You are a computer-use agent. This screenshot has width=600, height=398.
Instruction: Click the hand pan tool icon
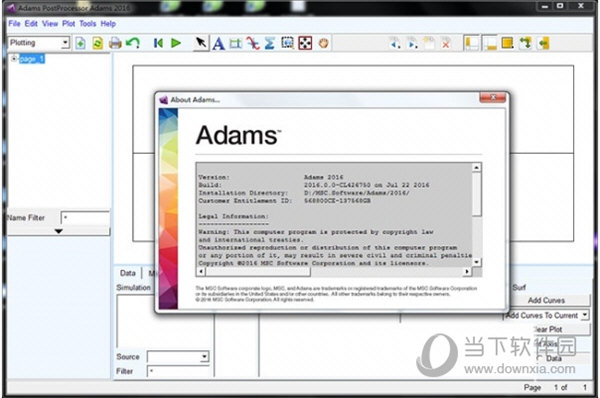(x=323, y=43)
